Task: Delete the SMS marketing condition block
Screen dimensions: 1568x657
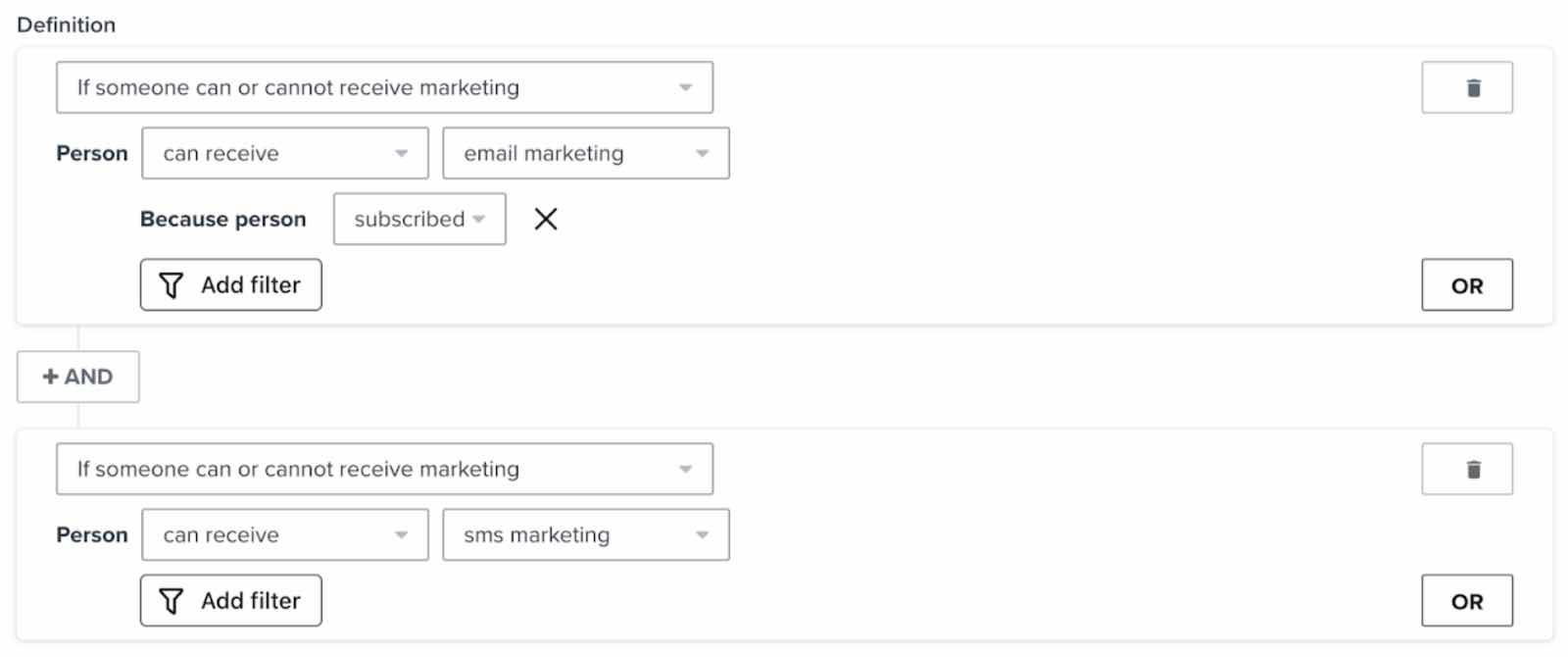Action: [x=1466, y=469]
